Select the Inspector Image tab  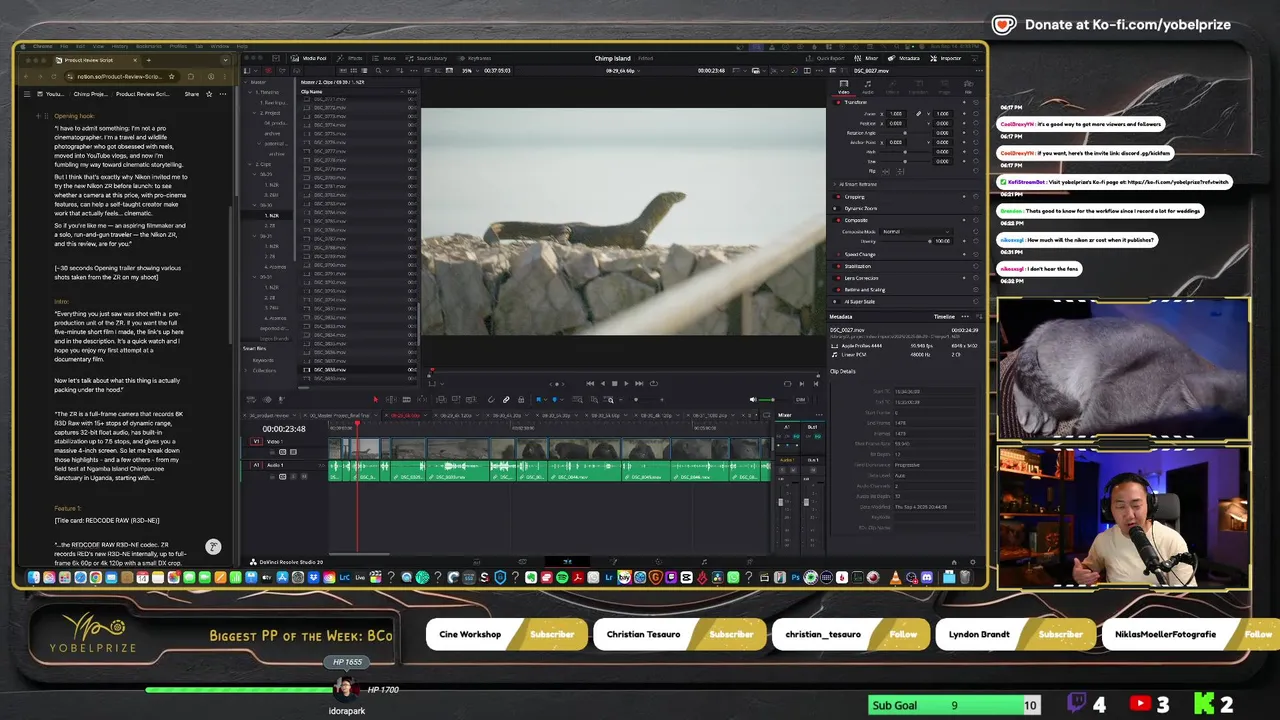(944, 88)
